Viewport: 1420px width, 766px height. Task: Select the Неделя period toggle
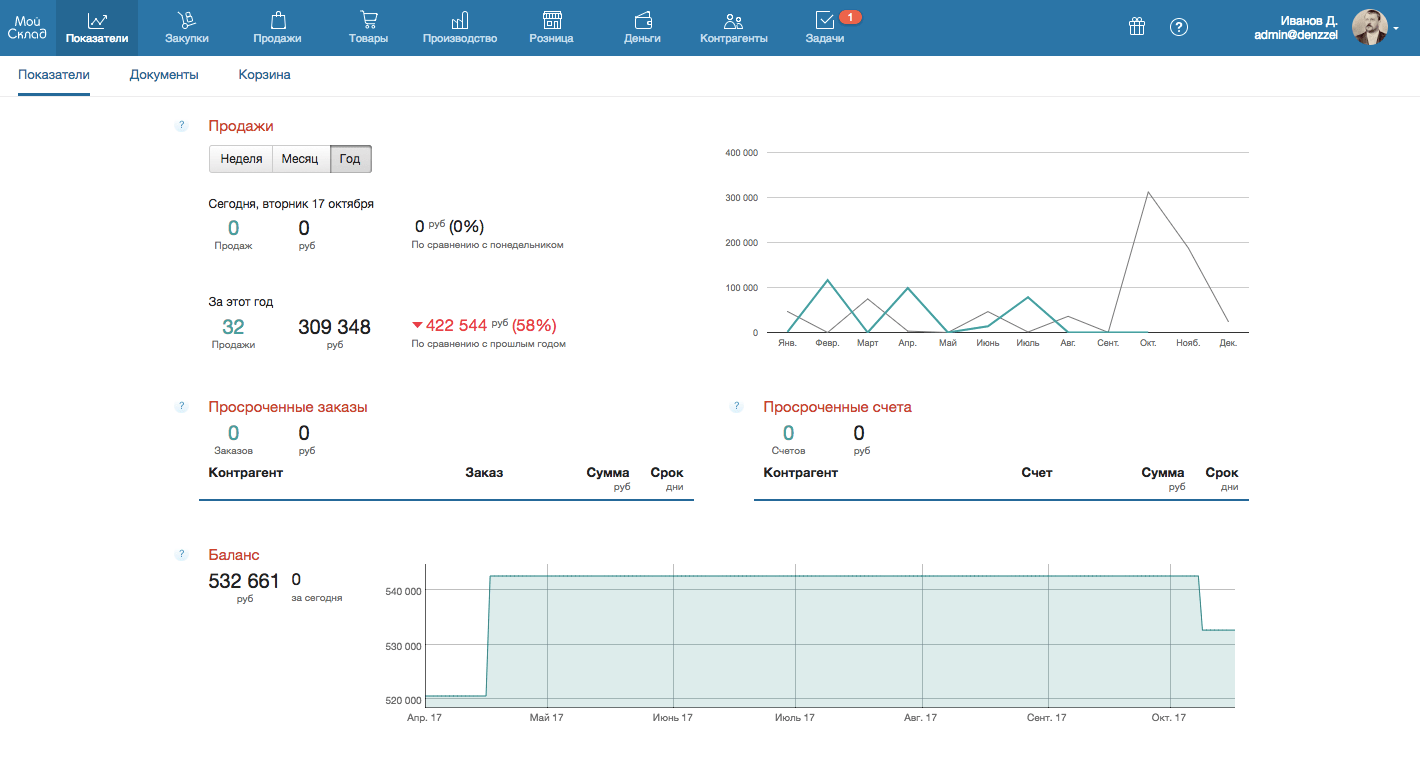click(241, 159)
